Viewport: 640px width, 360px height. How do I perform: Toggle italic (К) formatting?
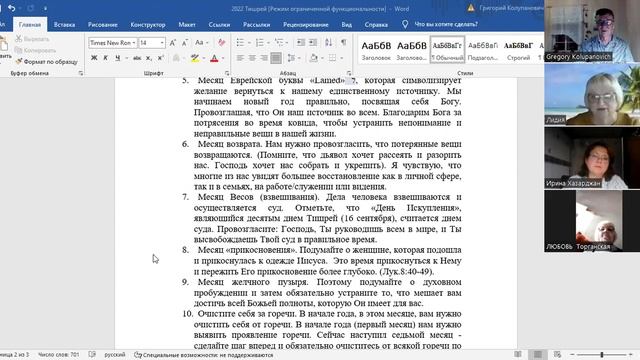coord(105,58)
